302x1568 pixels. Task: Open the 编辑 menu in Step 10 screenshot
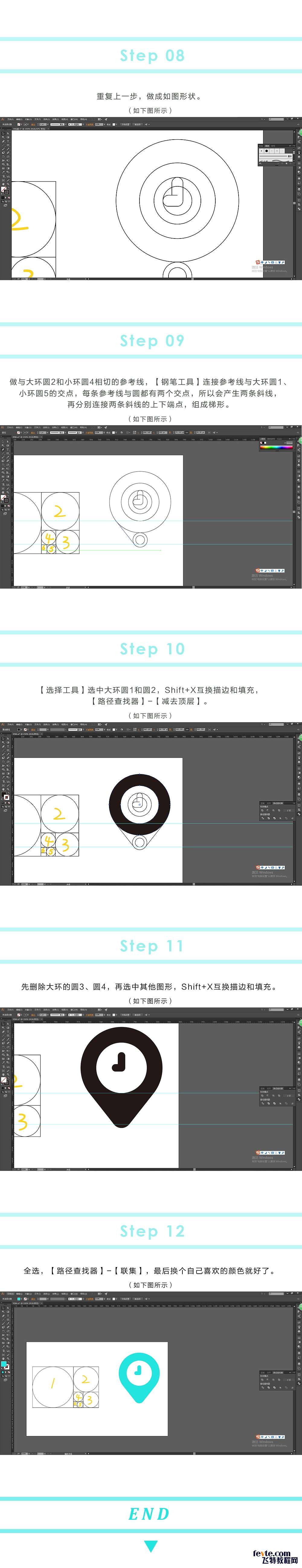click(19, 725)
